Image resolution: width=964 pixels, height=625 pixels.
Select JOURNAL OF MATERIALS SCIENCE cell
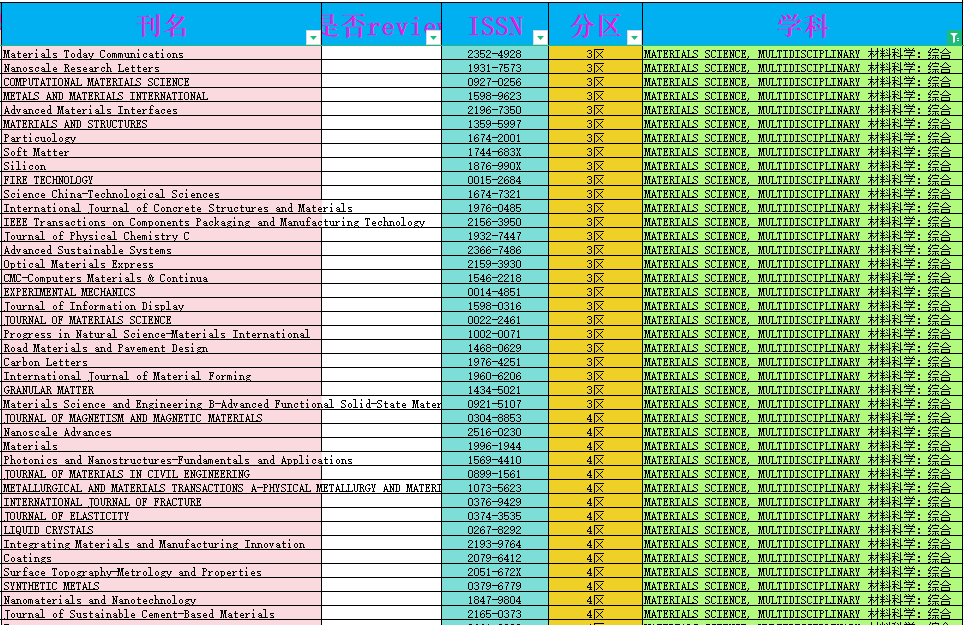pos(161,320)
